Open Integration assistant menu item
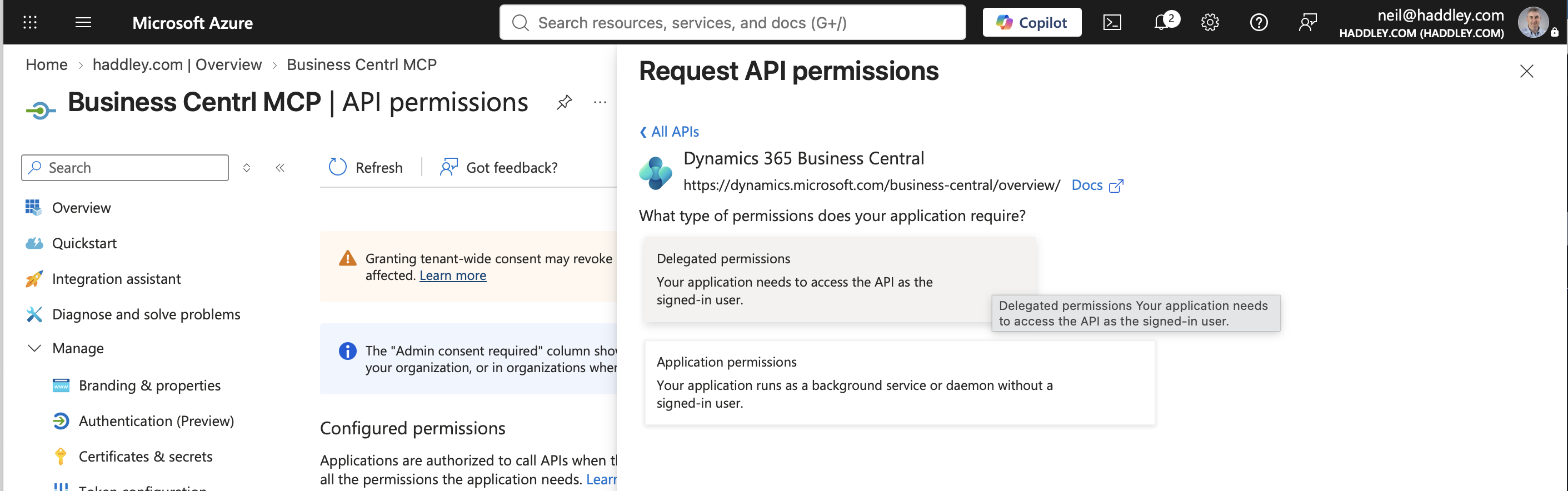The height and width of the screenshot is (491, 1568). (x=116, y=279)
